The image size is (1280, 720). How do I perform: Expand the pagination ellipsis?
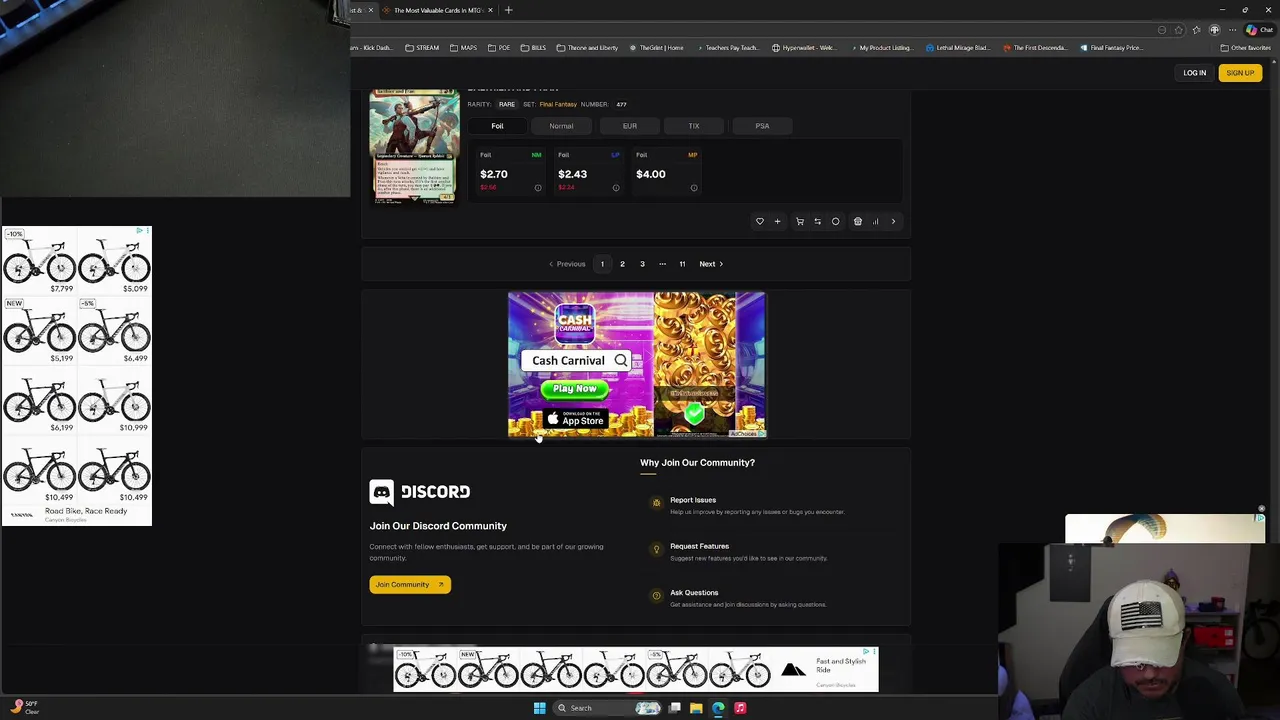tap(662, 264)
